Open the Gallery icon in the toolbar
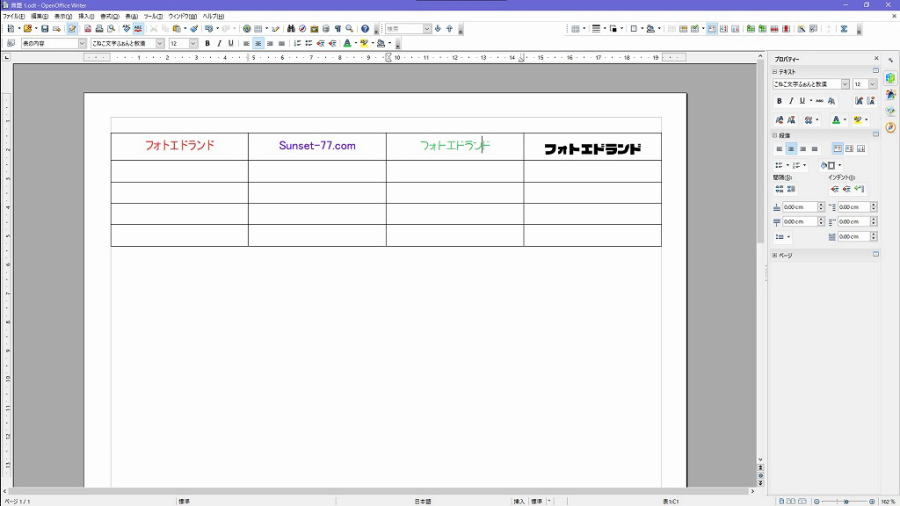900x506 pixels. (314, 29)
